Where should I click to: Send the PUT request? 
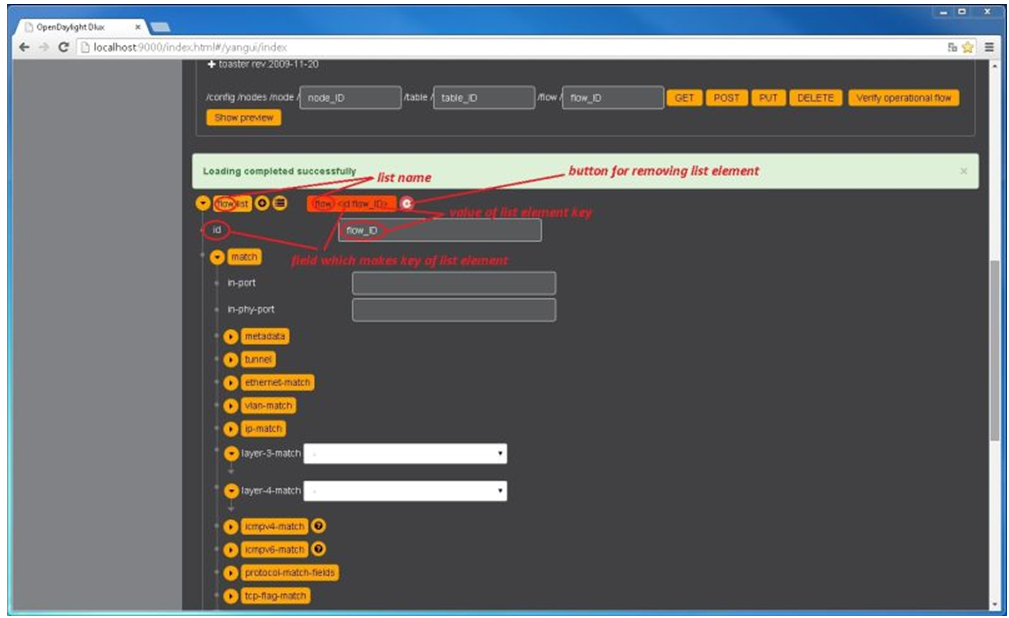coord(768,98)
